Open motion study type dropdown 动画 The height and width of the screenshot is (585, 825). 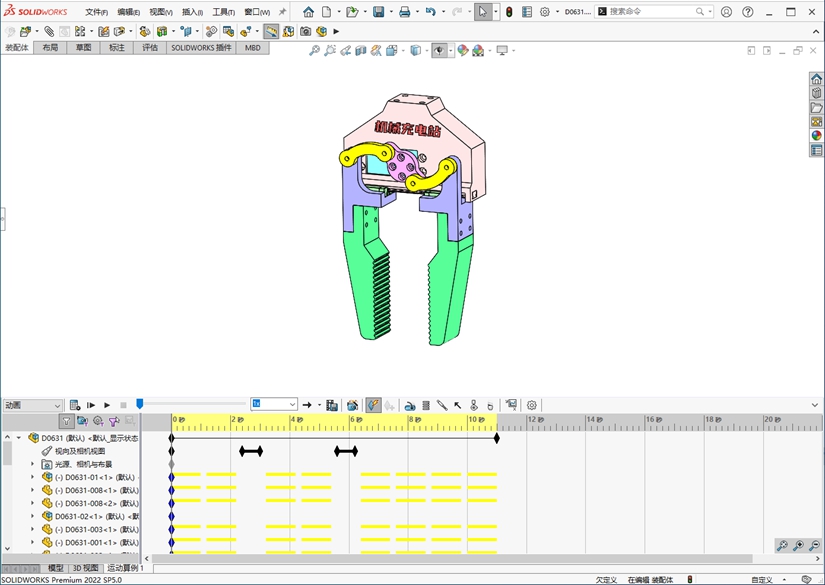click(x=32, y=405)
